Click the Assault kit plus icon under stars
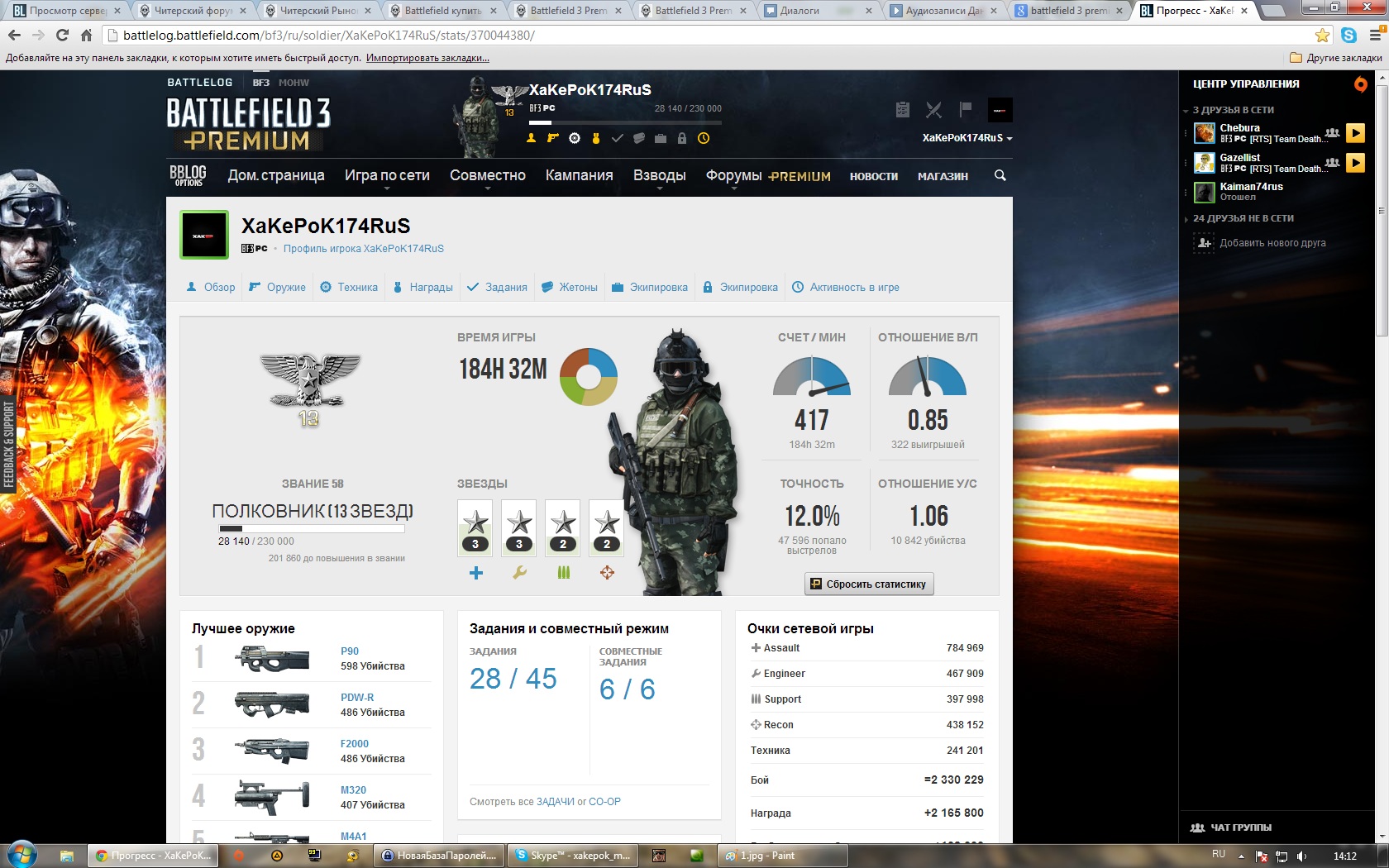The height and width of the screenshot is (868, 1389). [475, 572]
